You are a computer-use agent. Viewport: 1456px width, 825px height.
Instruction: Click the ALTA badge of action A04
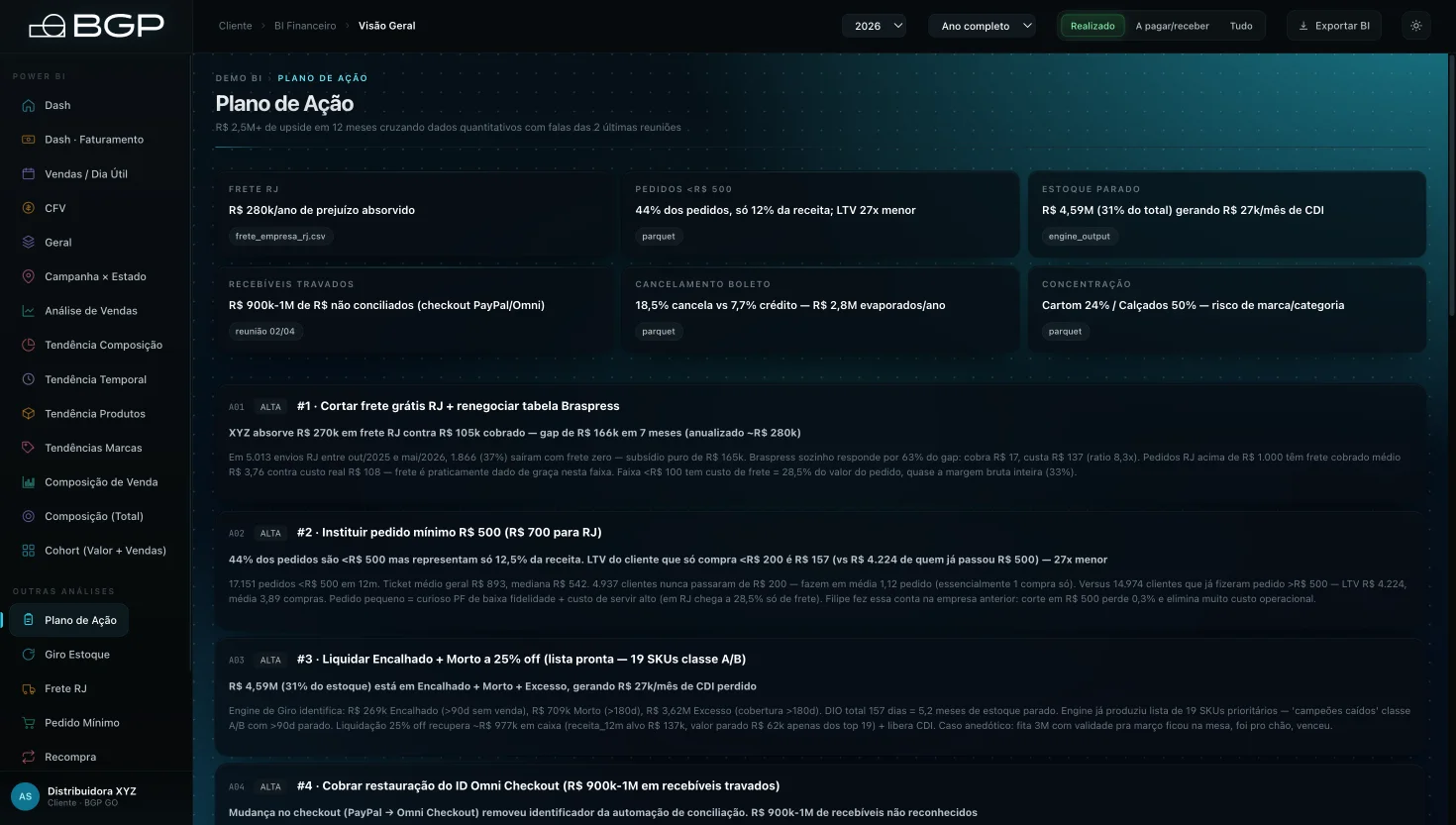270,787
